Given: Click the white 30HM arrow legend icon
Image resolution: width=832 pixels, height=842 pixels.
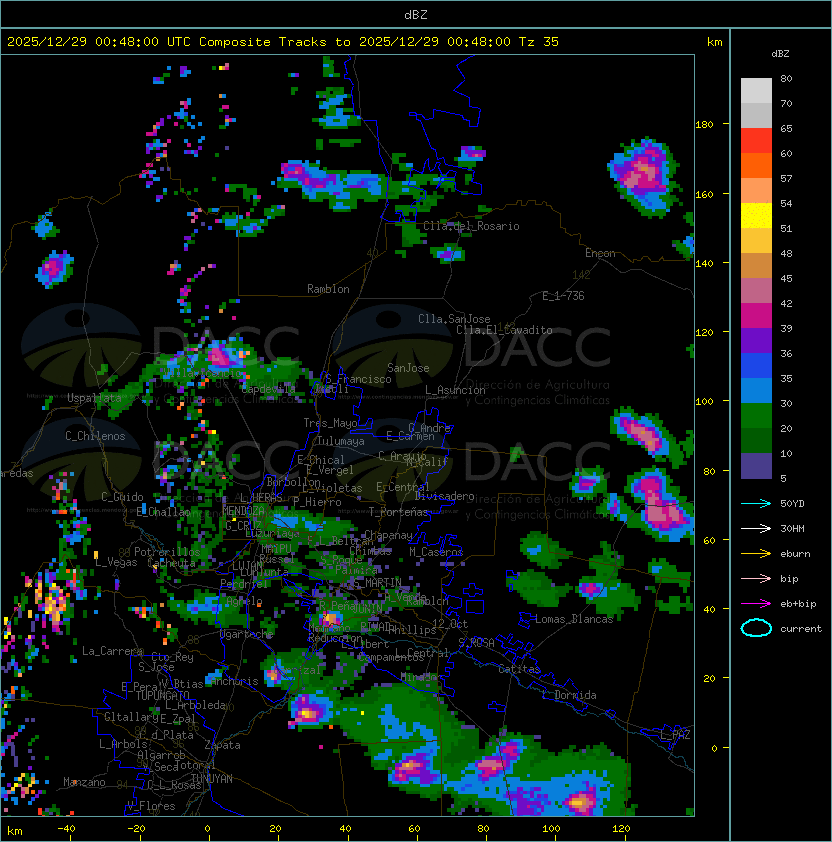Looking at the screenshot, I should pyautogui.click(x=756, y=528).
